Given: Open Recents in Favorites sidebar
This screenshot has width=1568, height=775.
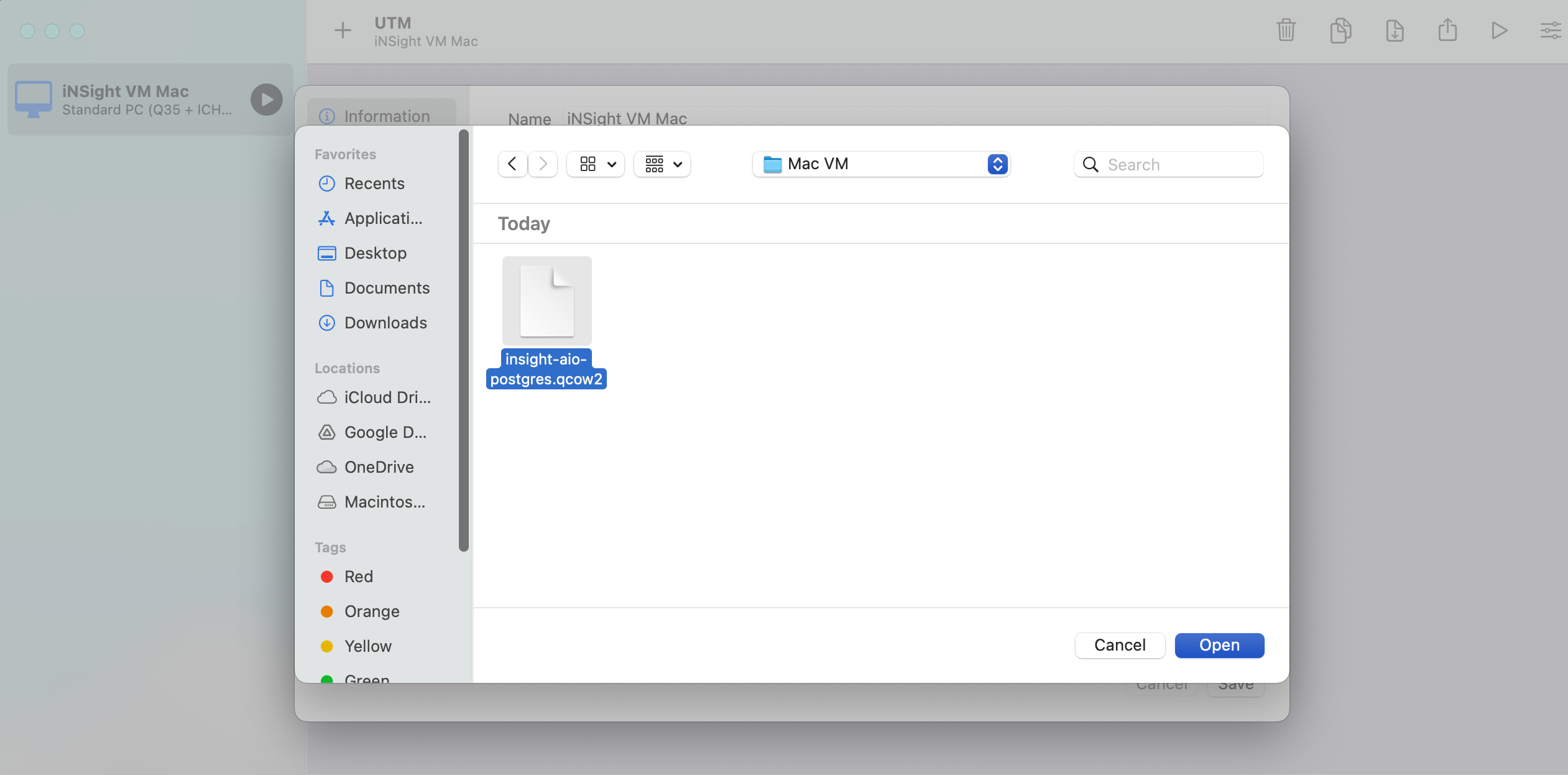Looking at the screenshot, I should tap(374, 183).
